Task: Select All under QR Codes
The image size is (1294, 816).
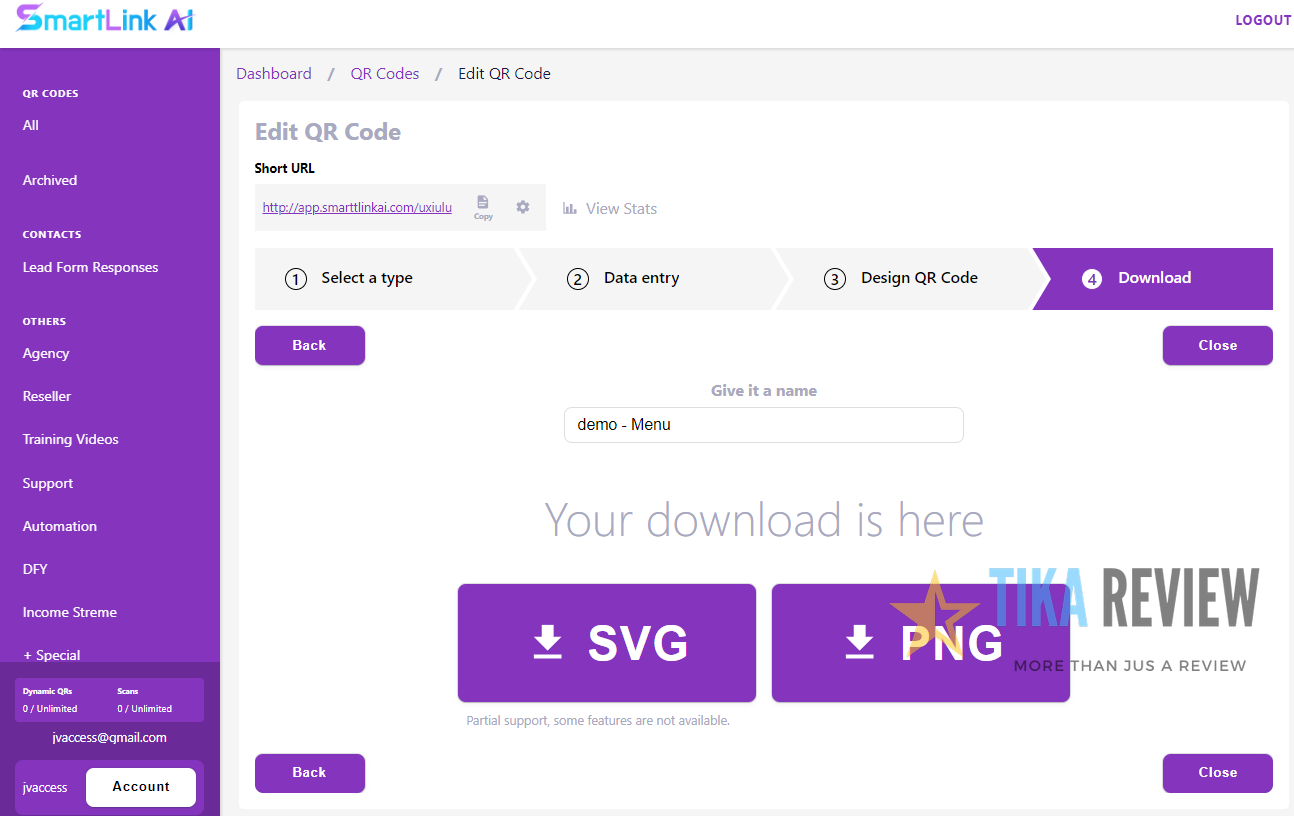Action: (30, 125)
